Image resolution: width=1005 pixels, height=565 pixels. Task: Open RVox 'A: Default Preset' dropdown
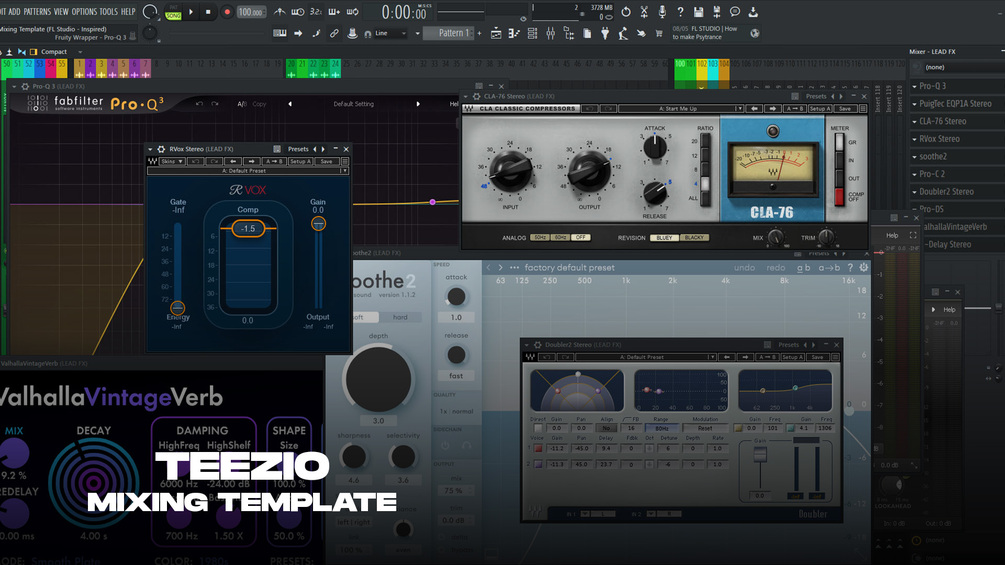point(247,171)
